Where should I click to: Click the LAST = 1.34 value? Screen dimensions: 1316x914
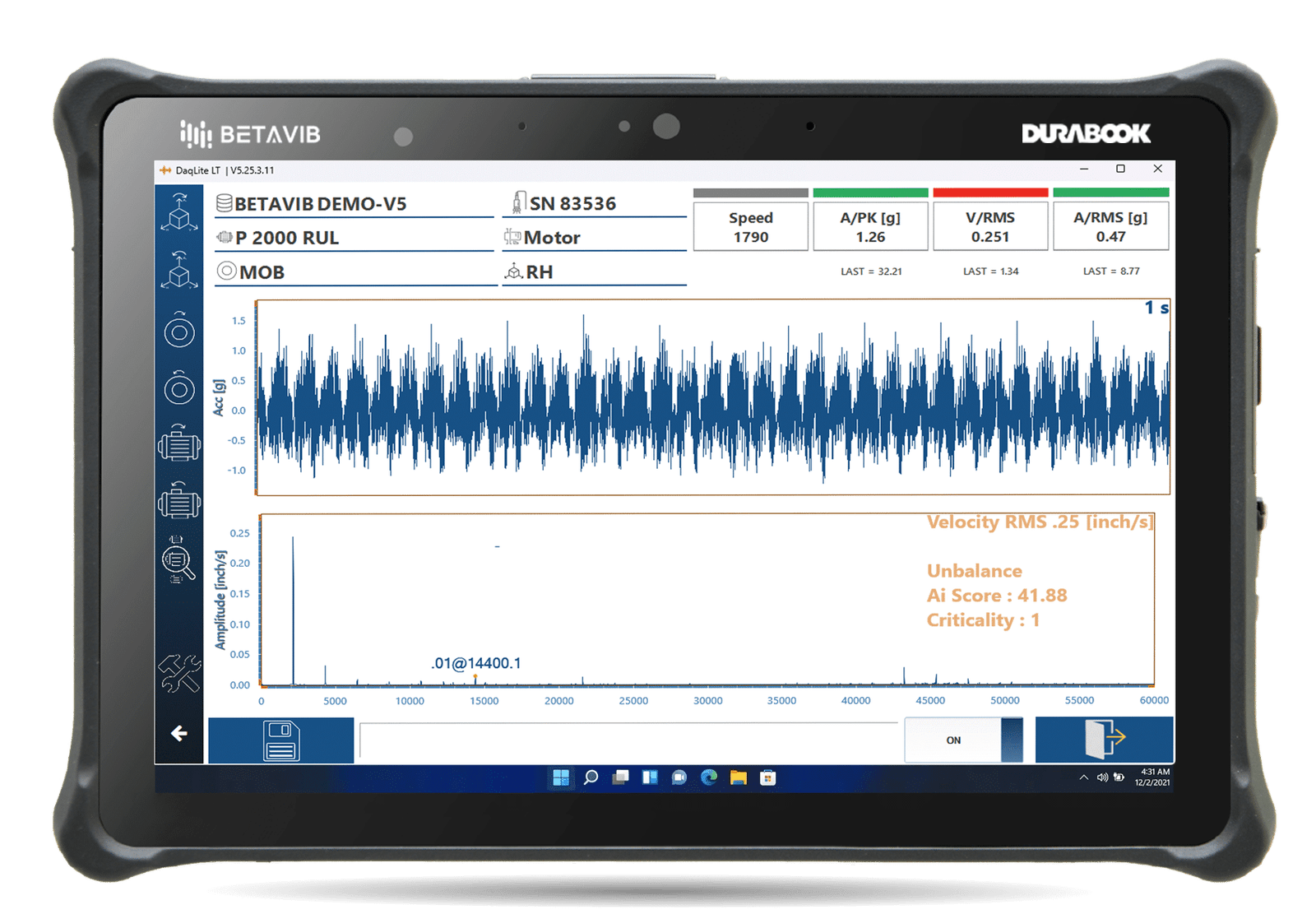pos(990,271)
